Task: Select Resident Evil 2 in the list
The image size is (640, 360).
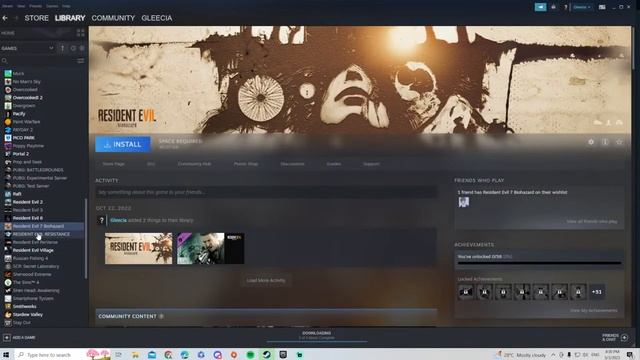Action: click(27, 202)
